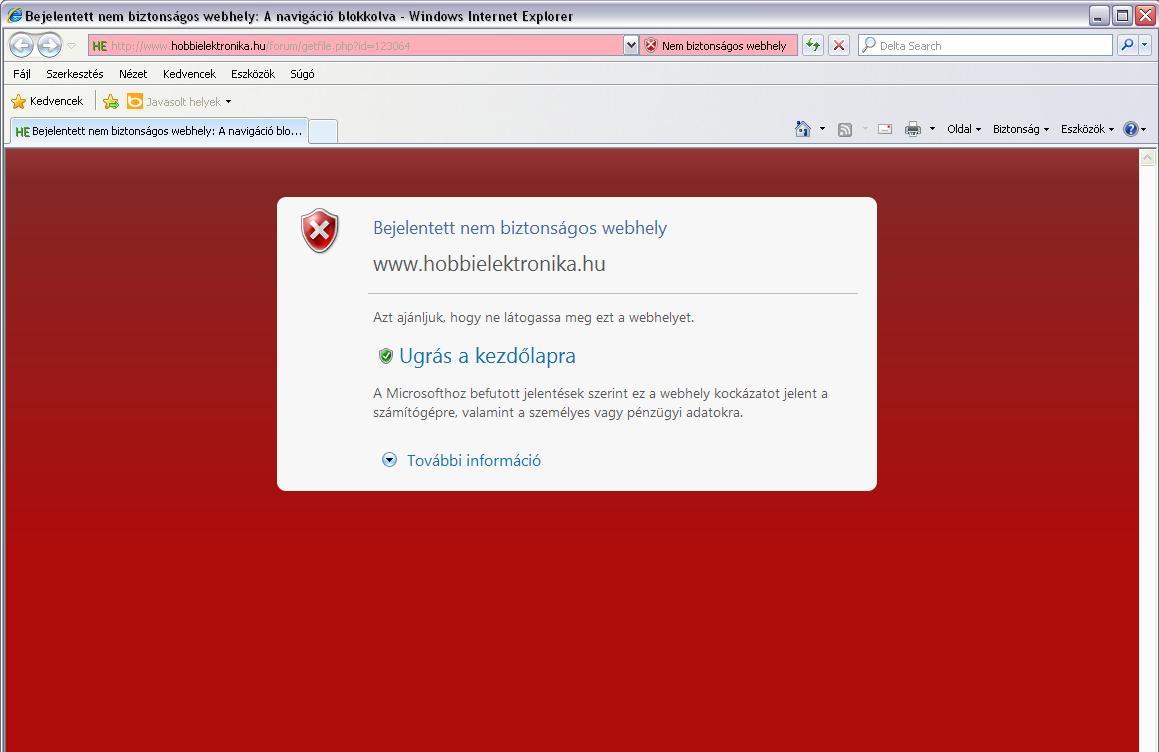This screenshot has height=752, width=1159.
Task: Expand További információ section
Action: click(474, 461)
